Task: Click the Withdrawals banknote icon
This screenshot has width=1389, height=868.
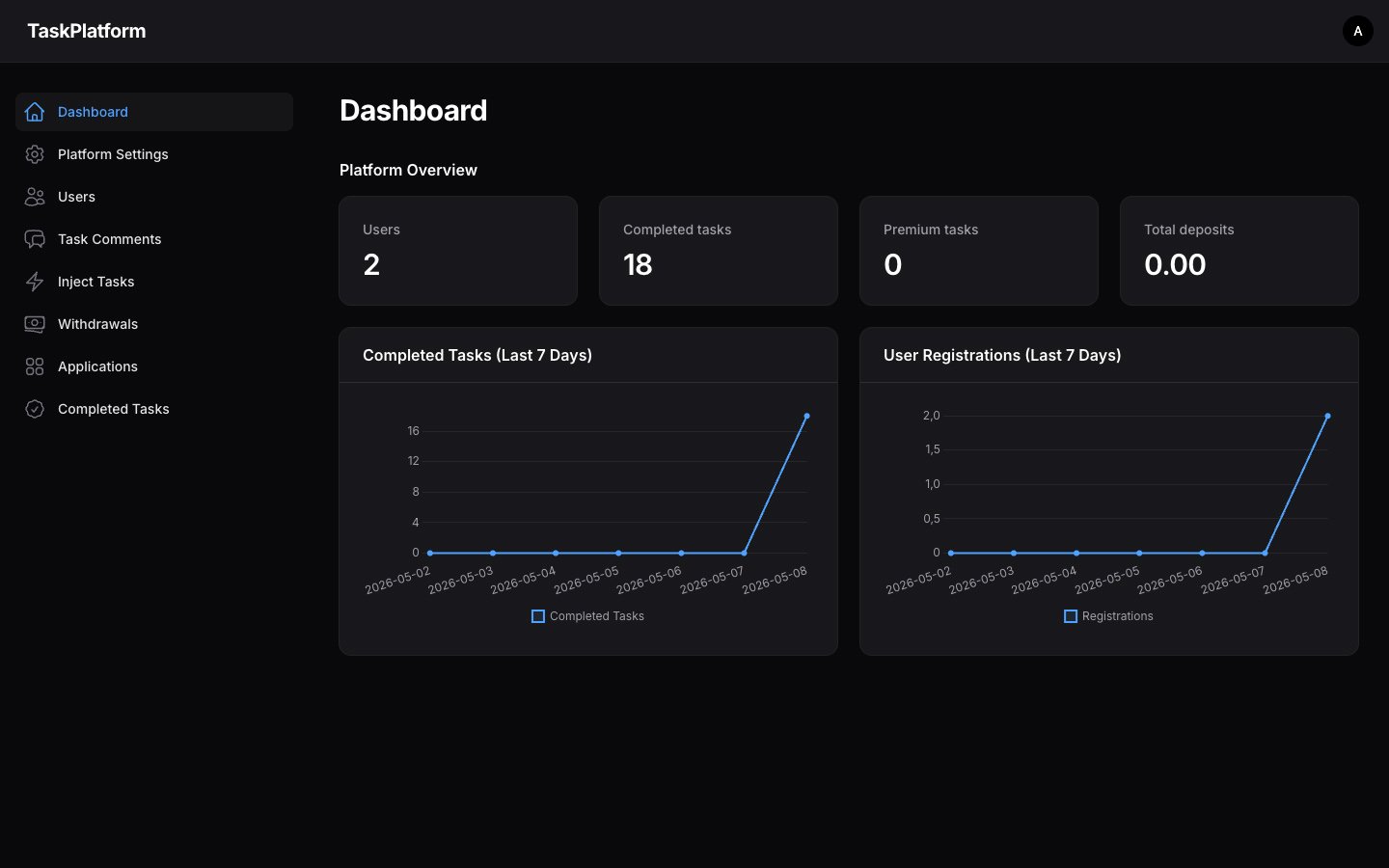Action: [35, 324]
